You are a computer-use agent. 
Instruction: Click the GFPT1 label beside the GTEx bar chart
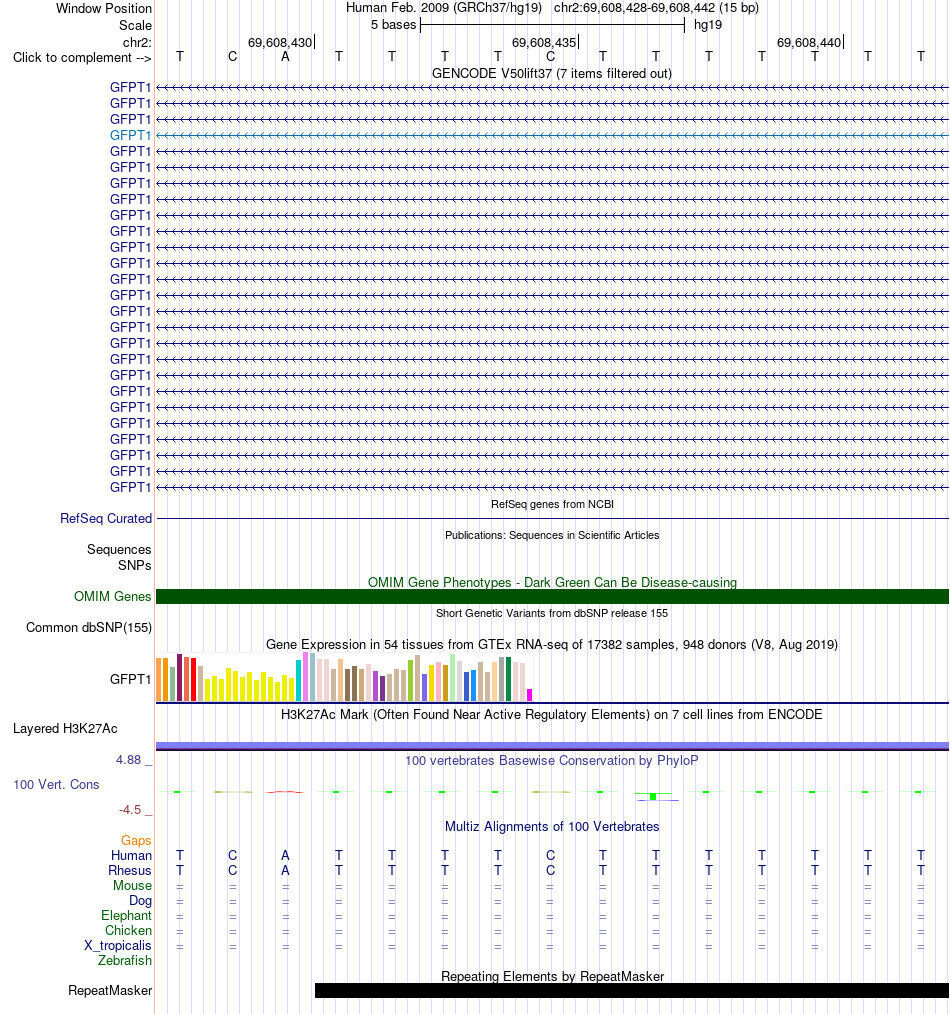[130, 679]
